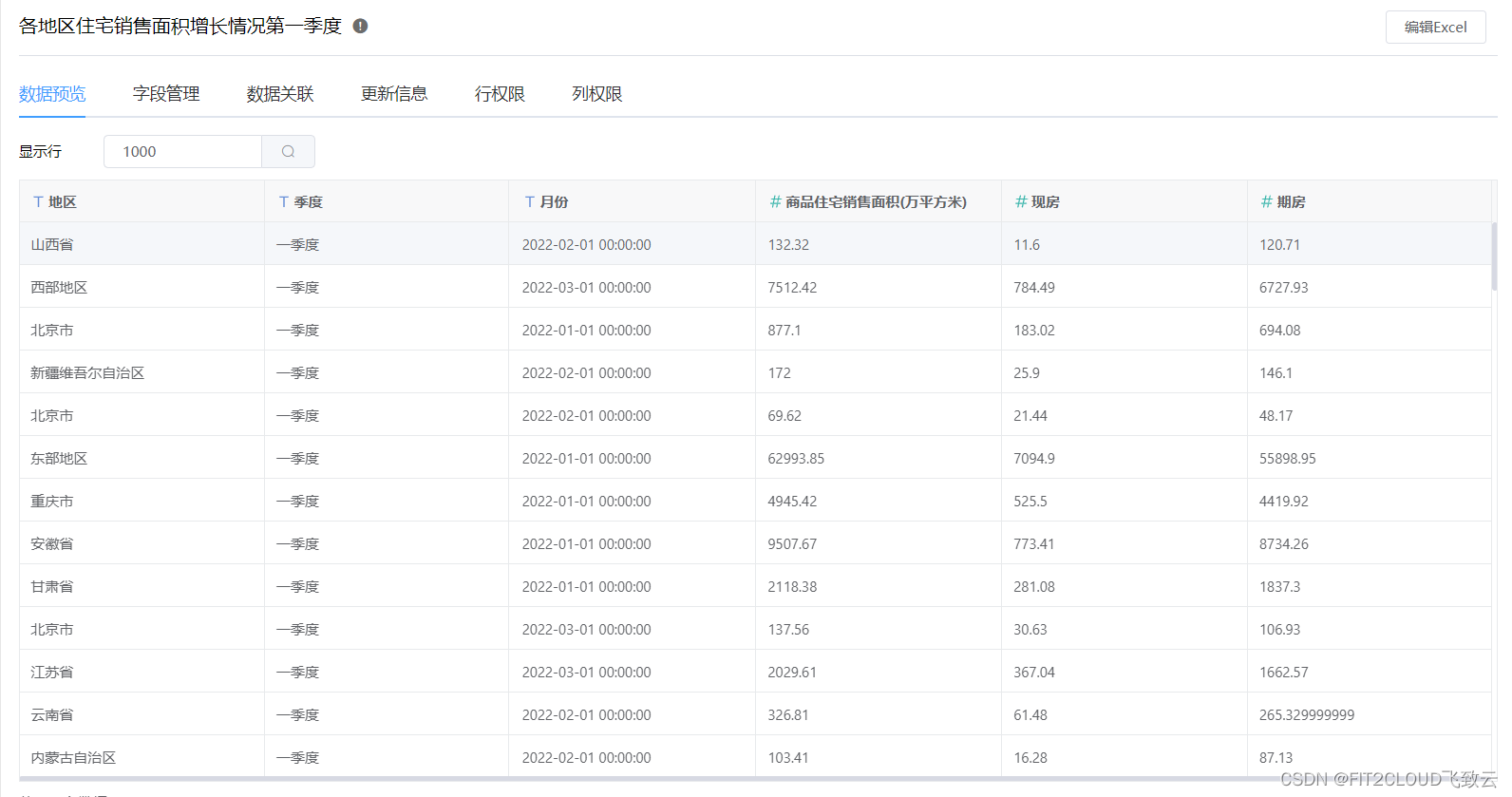Select the 地区 column header text
The image size is (1512, 797).
[63, 201]
